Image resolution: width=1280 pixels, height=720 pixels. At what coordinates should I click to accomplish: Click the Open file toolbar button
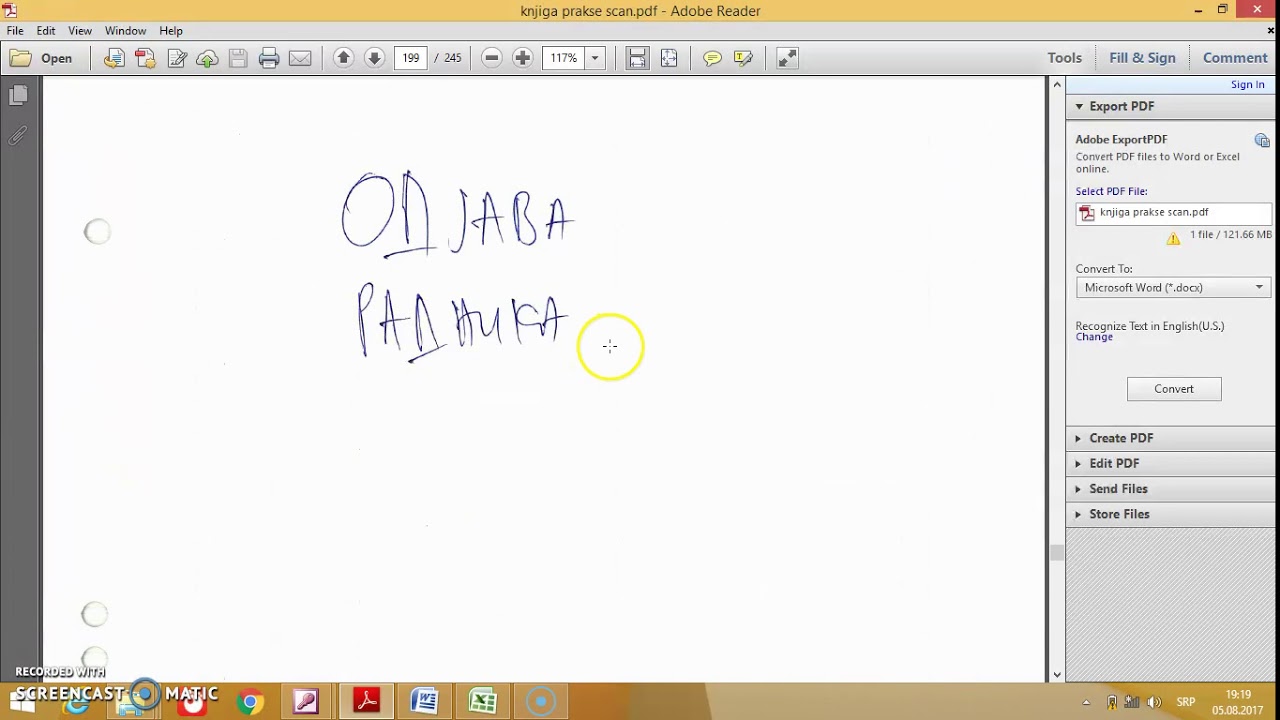[41, 58]
